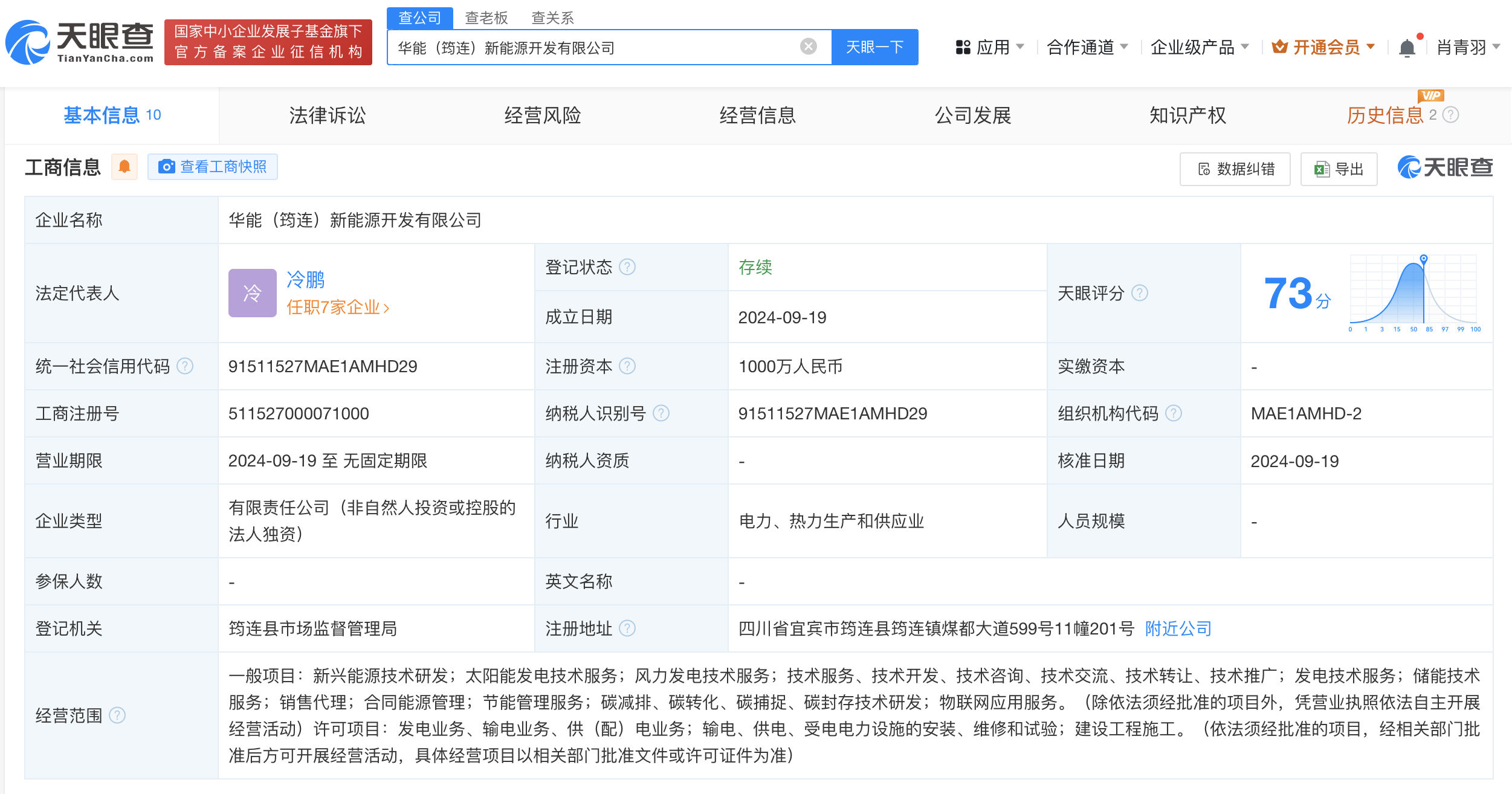This screenshot has width=1512, height=794.
Task: Click the bell icon beside 工商信息
Action: pyautogui.click(x=125, y=167)
